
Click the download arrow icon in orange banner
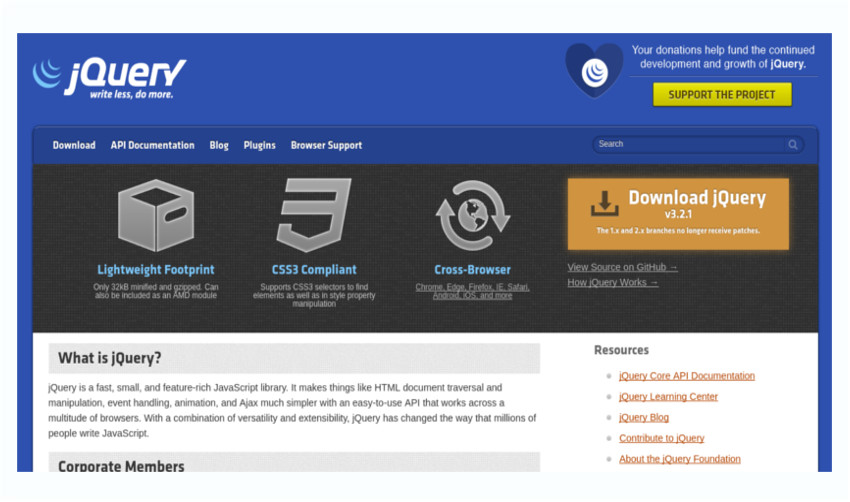pyautogui.click(x=604, y=203)
